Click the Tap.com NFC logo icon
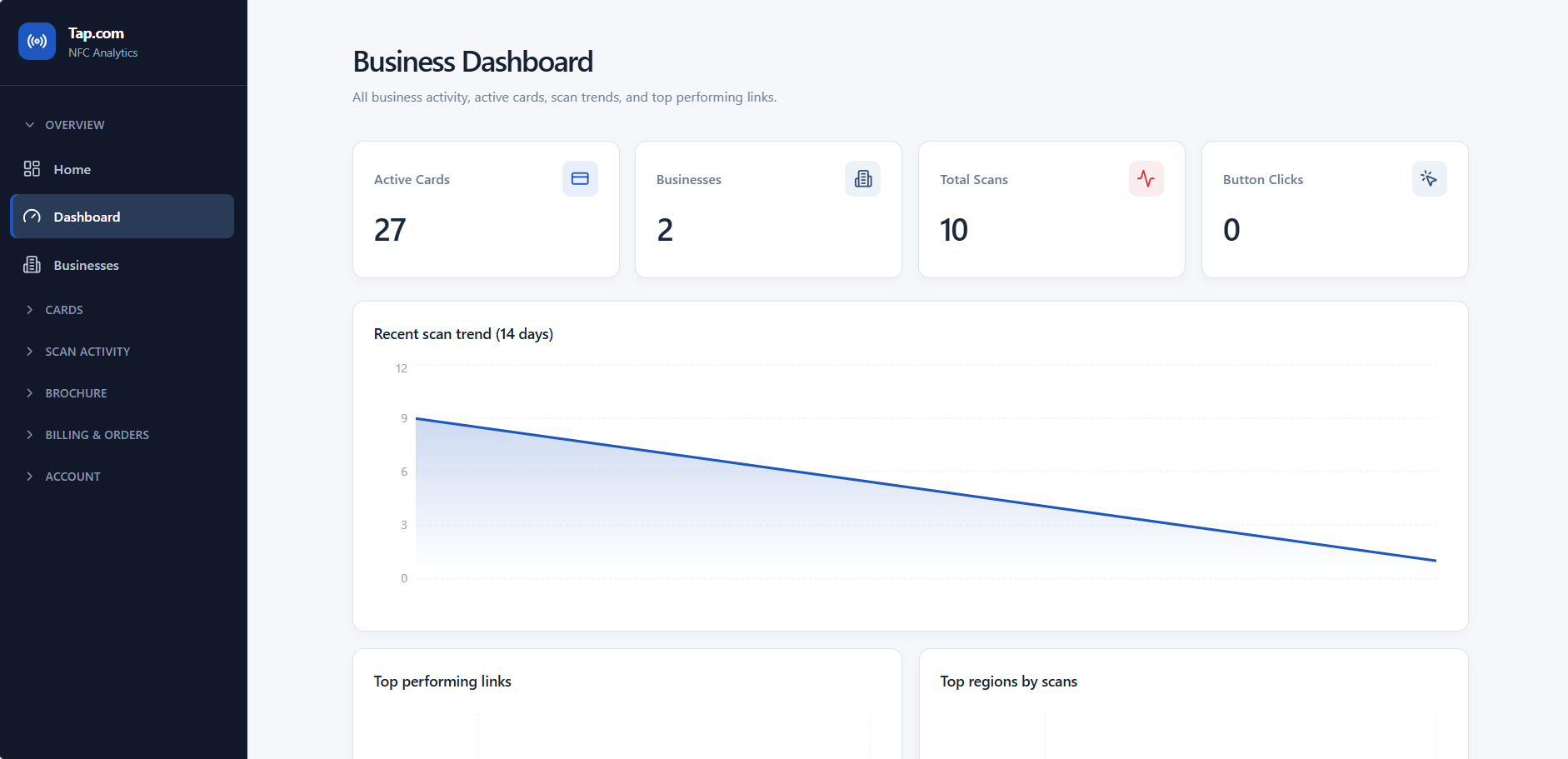 (37, 42)
